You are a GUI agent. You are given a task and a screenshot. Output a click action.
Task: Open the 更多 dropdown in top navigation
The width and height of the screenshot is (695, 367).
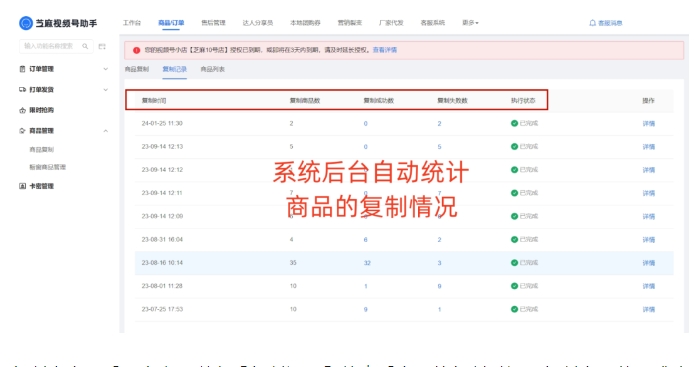click(470, 23)
